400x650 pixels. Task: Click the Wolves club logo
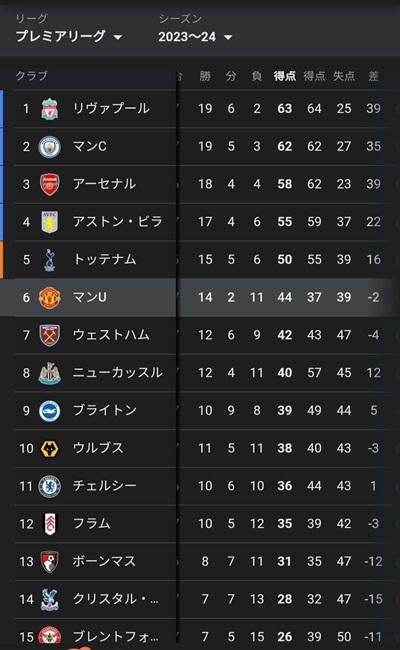(50, 449)
